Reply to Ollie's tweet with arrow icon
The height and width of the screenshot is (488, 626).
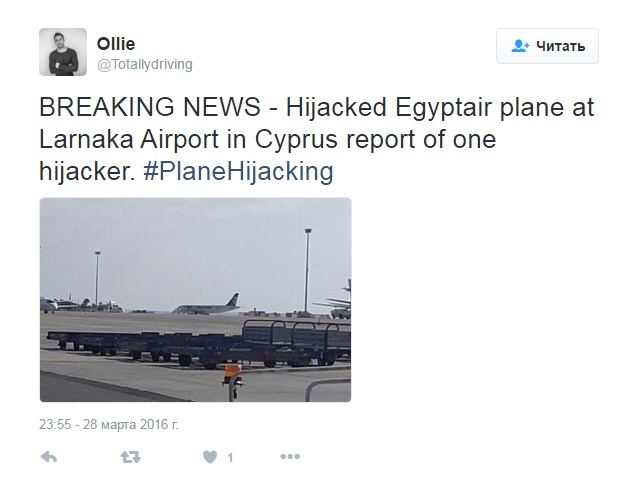click(x=48, y=457)
